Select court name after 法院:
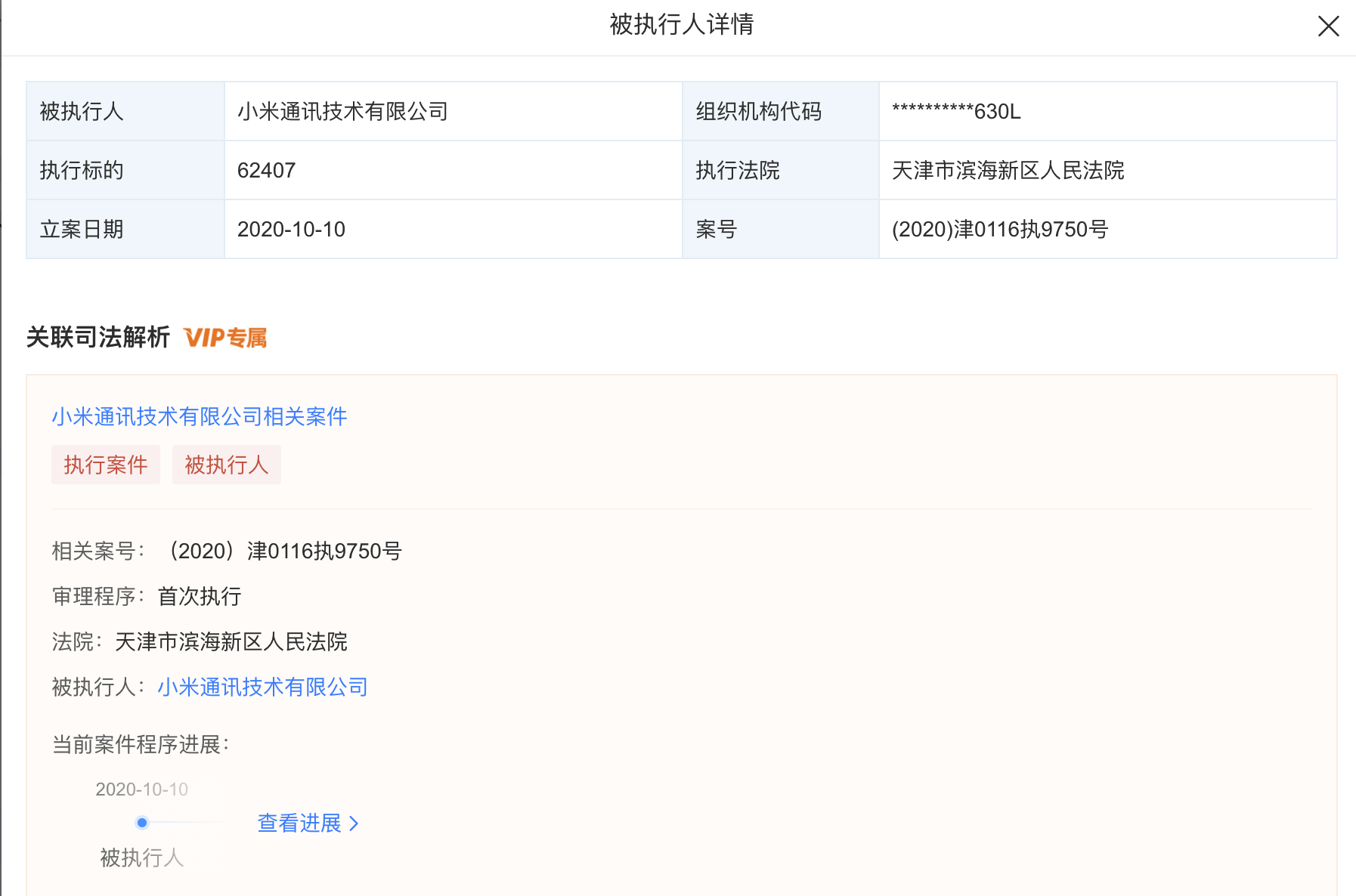 (x=231, y=641)
